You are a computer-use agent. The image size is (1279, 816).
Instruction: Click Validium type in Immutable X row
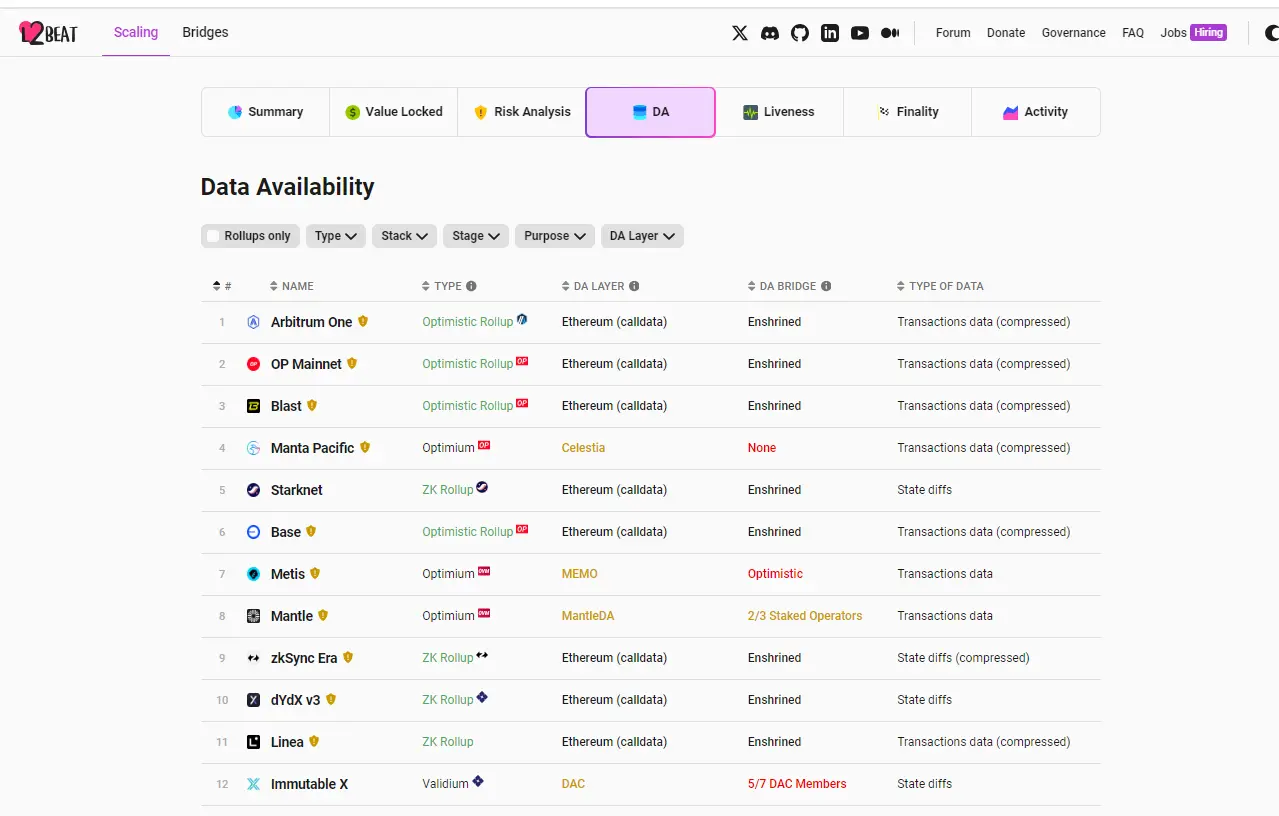445,784
